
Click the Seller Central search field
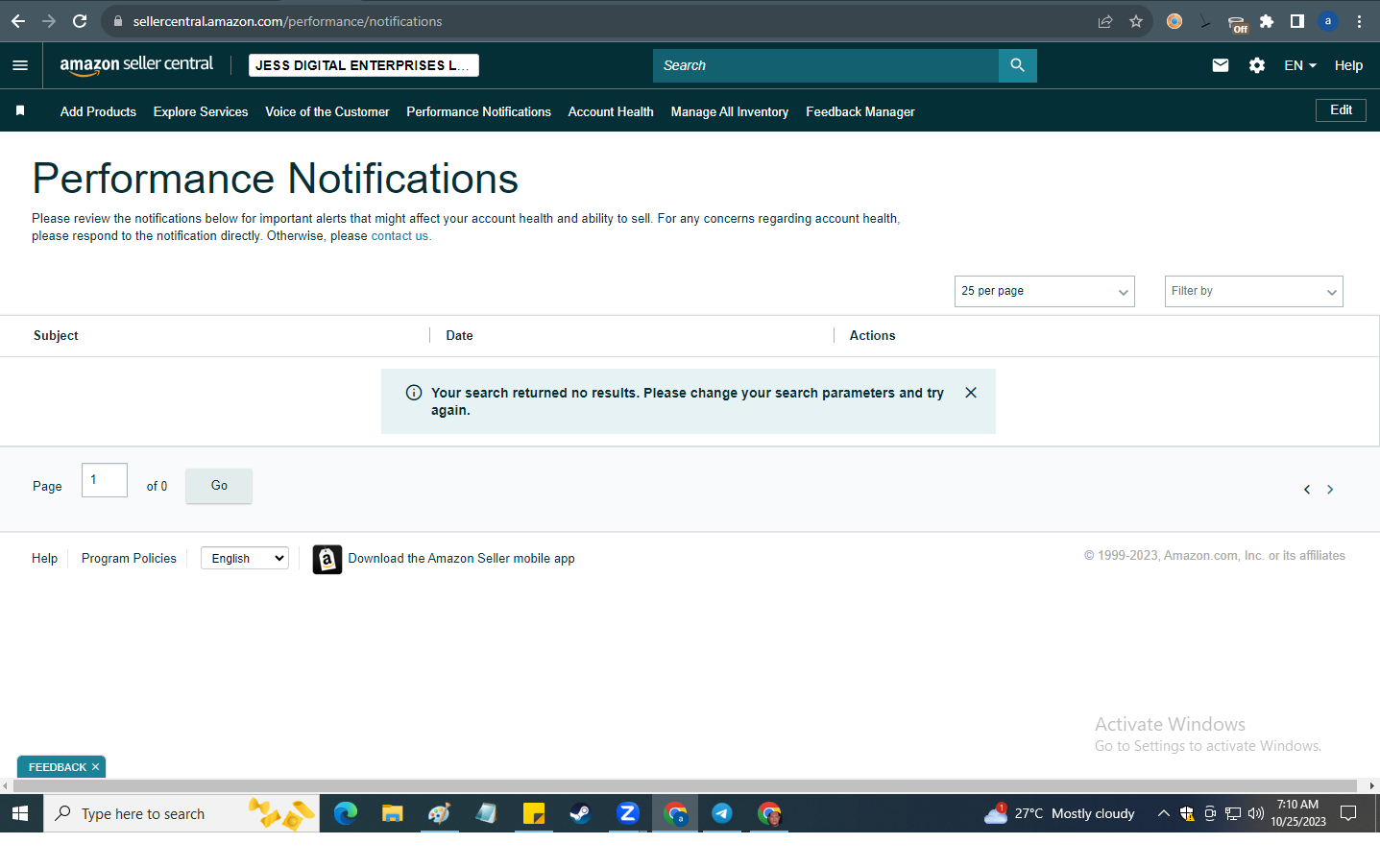click(826, 65)
